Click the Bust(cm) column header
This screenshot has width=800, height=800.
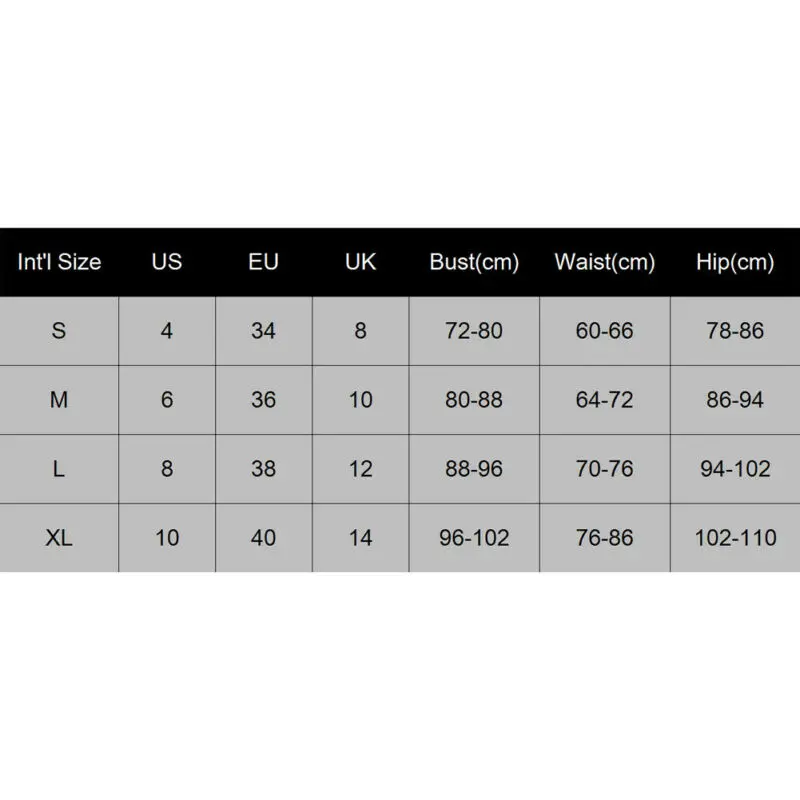[474, 263]
